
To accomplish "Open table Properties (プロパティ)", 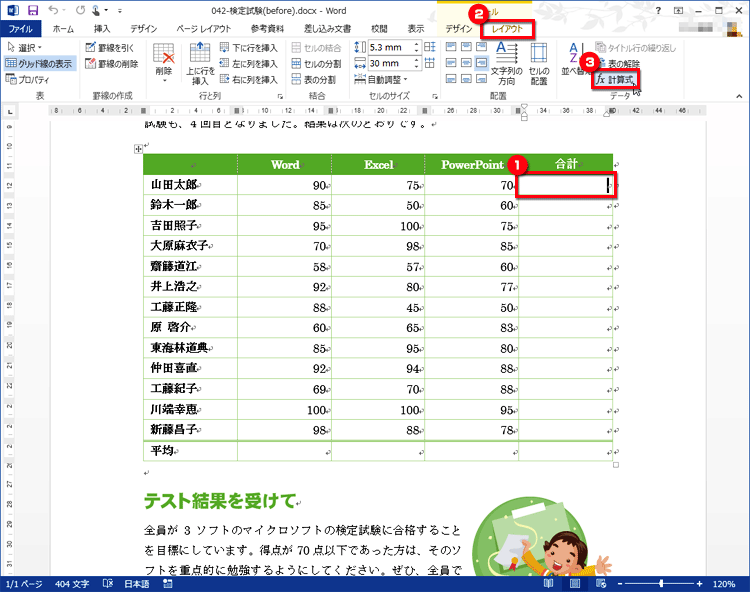I will point(28,79).
